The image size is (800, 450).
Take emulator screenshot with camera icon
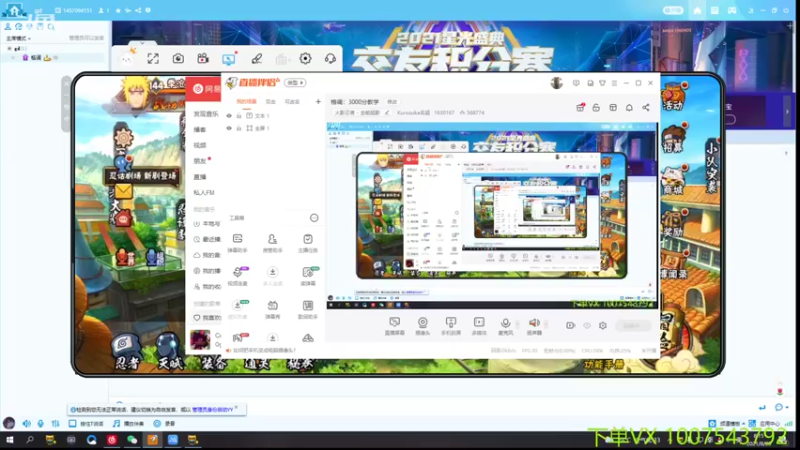pyautogui.click(x=178, y=59)
